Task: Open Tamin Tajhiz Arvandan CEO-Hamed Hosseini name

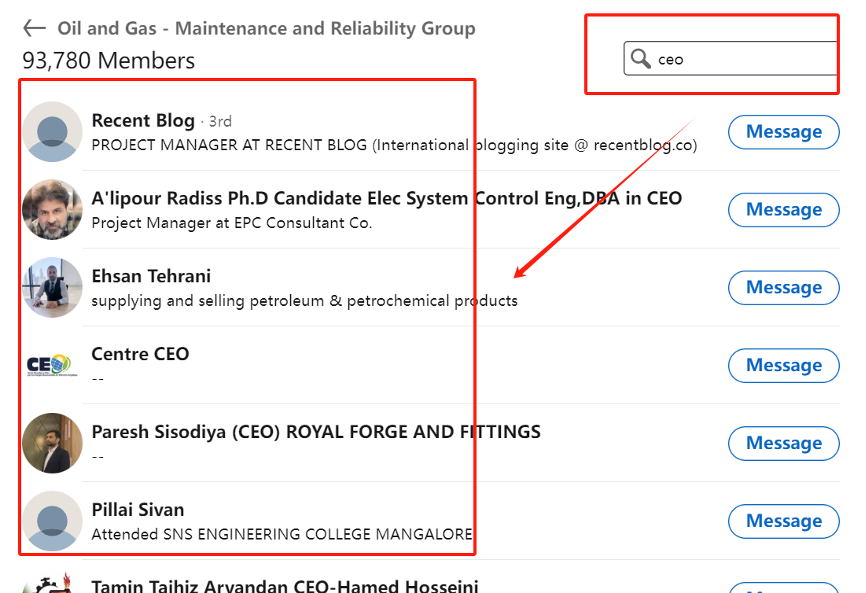Action: (285, 585)
